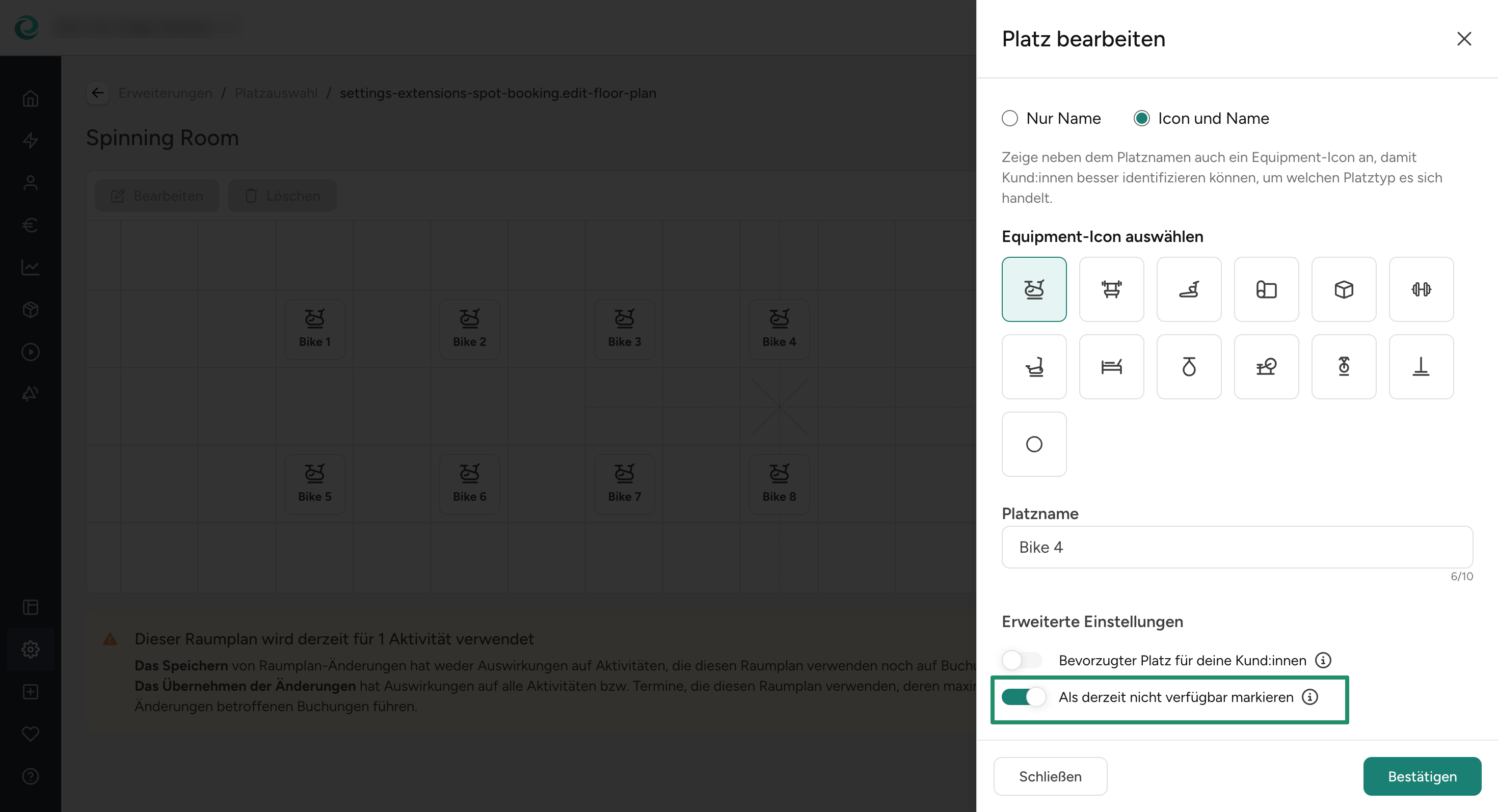Viewport: 1498px width, 812px height.
Task: Close the 'Platz bearbeiten' panel
Action: pyautogui.click(x=1464, y=39)
